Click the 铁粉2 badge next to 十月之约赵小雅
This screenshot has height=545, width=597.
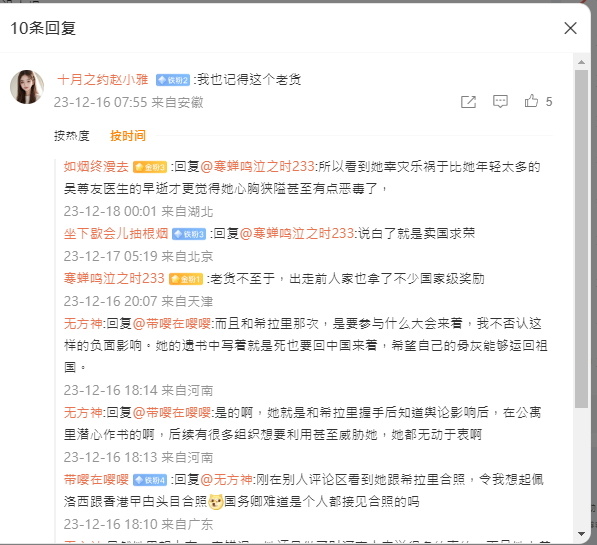click(x=172, y=80)
